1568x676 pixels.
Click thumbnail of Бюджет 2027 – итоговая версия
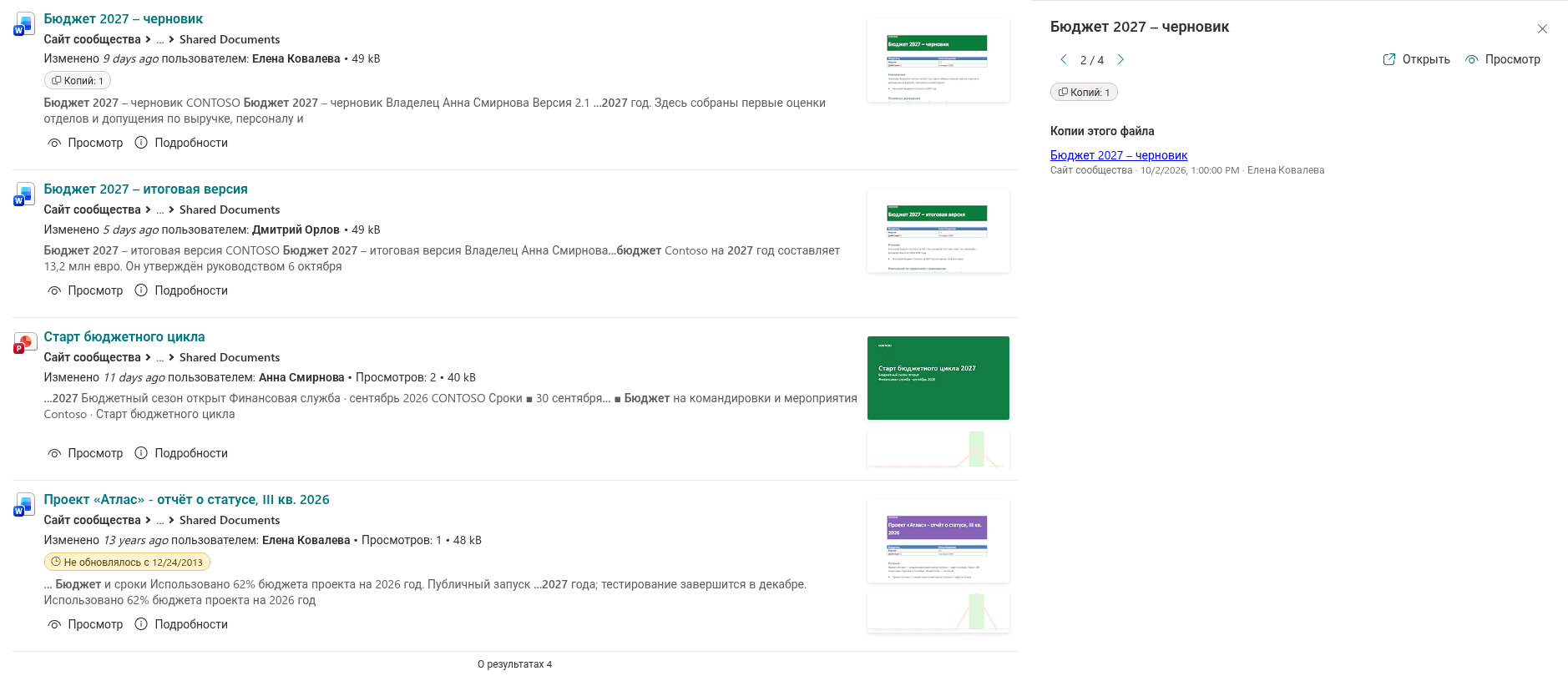(x=938, y=230)
